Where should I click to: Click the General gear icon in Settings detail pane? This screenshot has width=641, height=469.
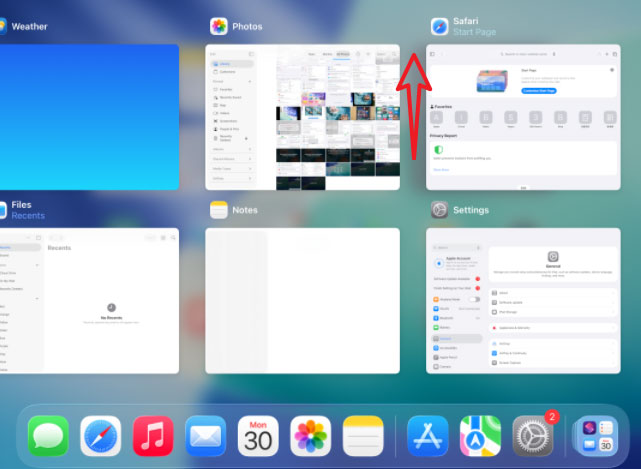tap(553, 257)
